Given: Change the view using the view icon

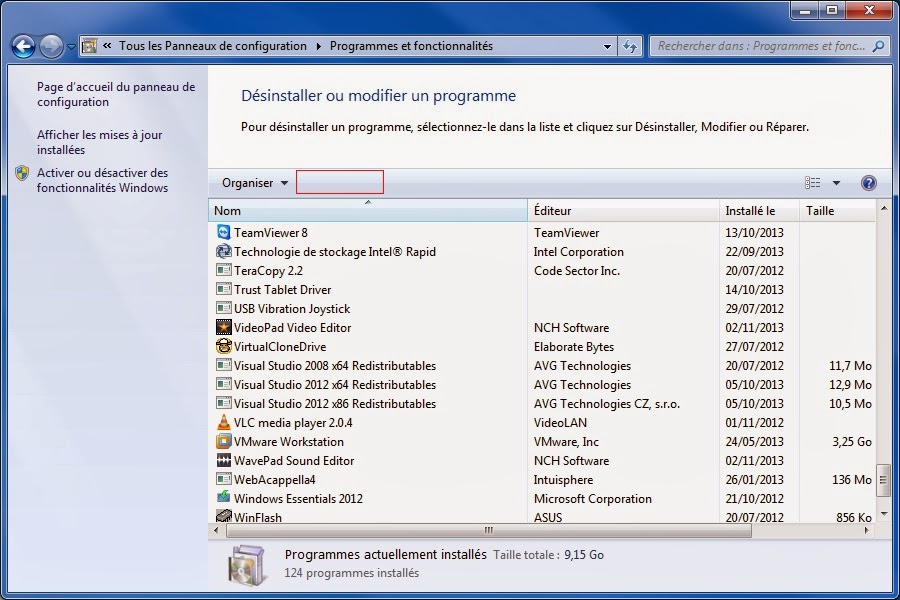Looking at the screenshot, I should tap(812, 183).
